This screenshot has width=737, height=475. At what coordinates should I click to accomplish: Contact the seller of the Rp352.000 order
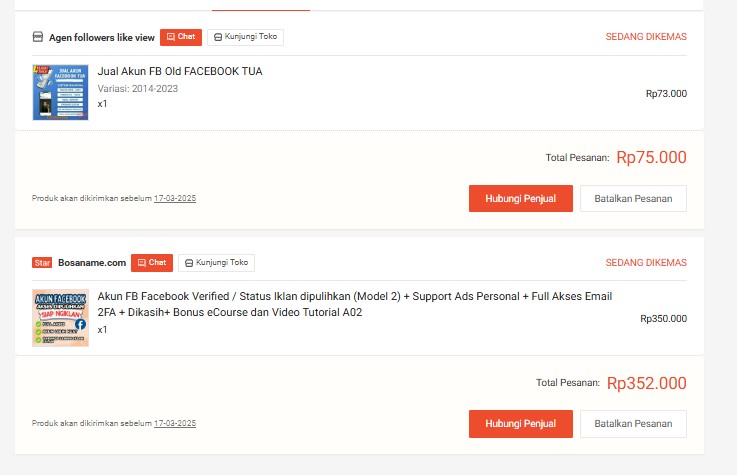point(520,424)
